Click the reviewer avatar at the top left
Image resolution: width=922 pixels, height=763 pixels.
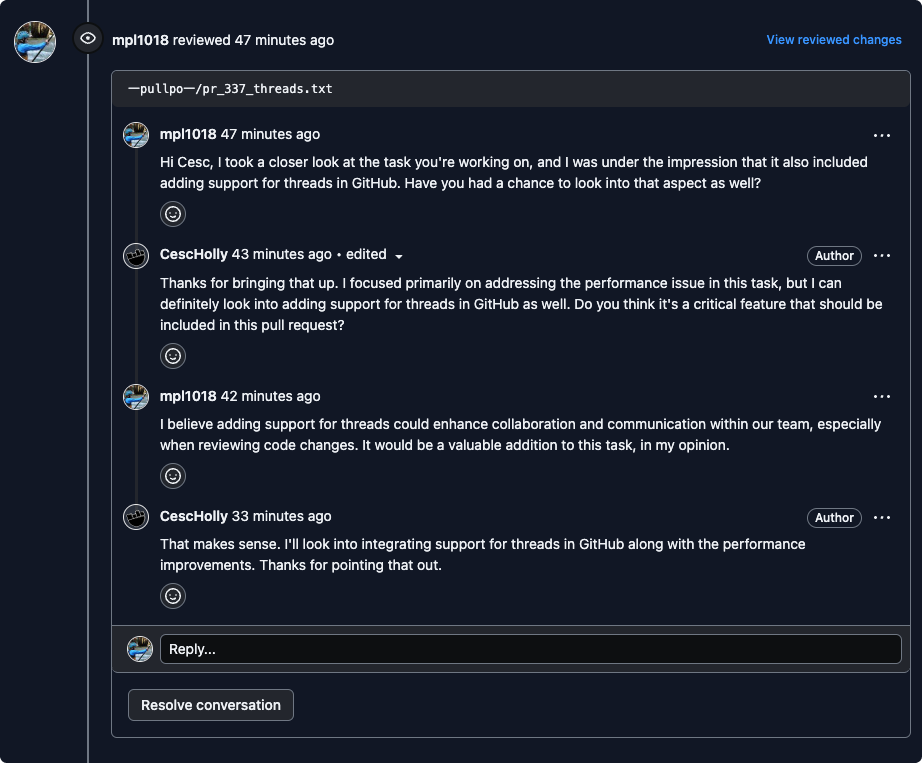pyautogui.click(x=35, y=41)
